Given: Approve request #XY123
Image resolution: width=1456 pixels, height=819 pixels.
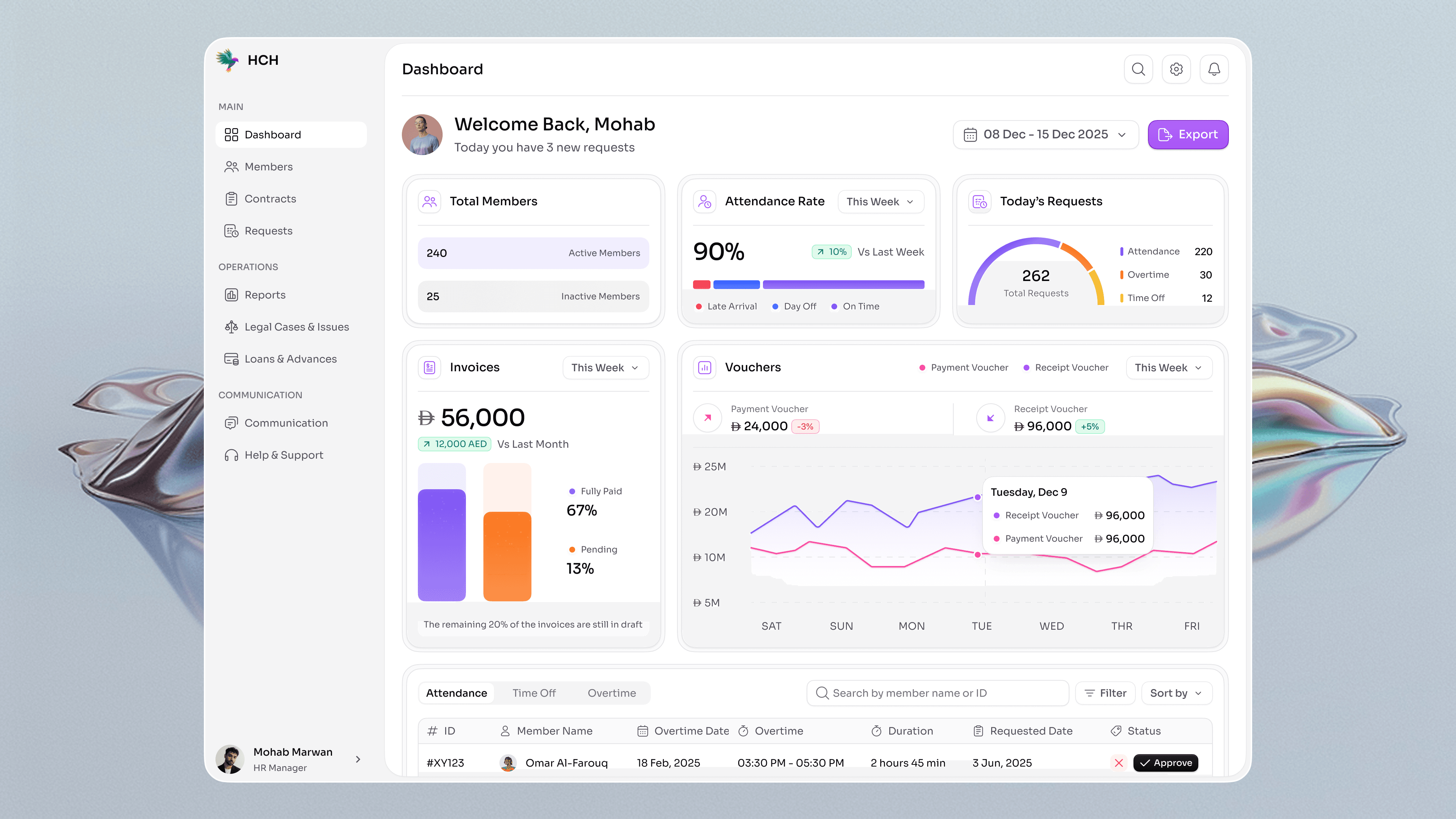Looking at the screenshot, I should click(x=1166, y=763).
